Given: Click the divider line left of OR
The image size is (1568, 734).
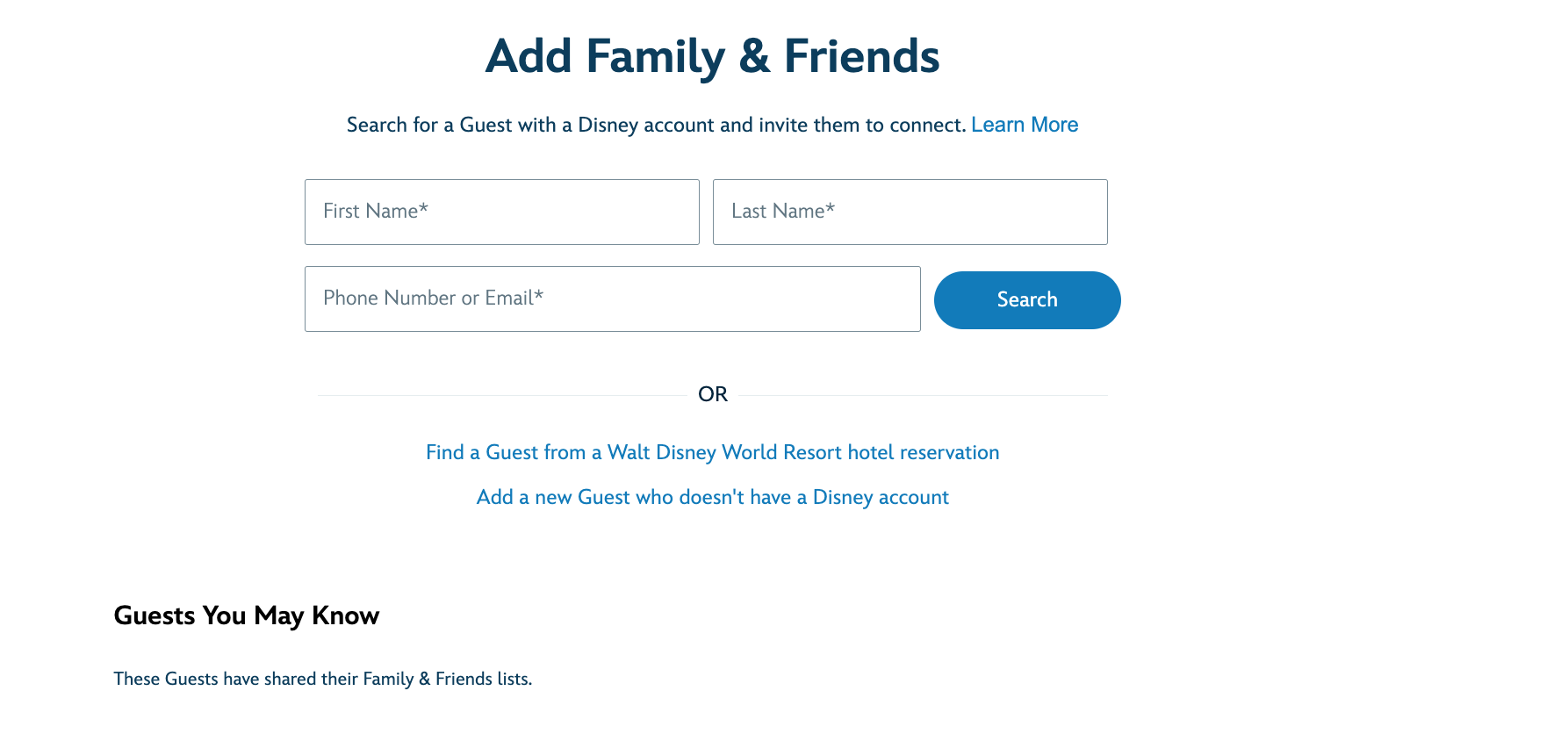Looking at the screenshot, I should pyautogui.click(x=500, y=395).
